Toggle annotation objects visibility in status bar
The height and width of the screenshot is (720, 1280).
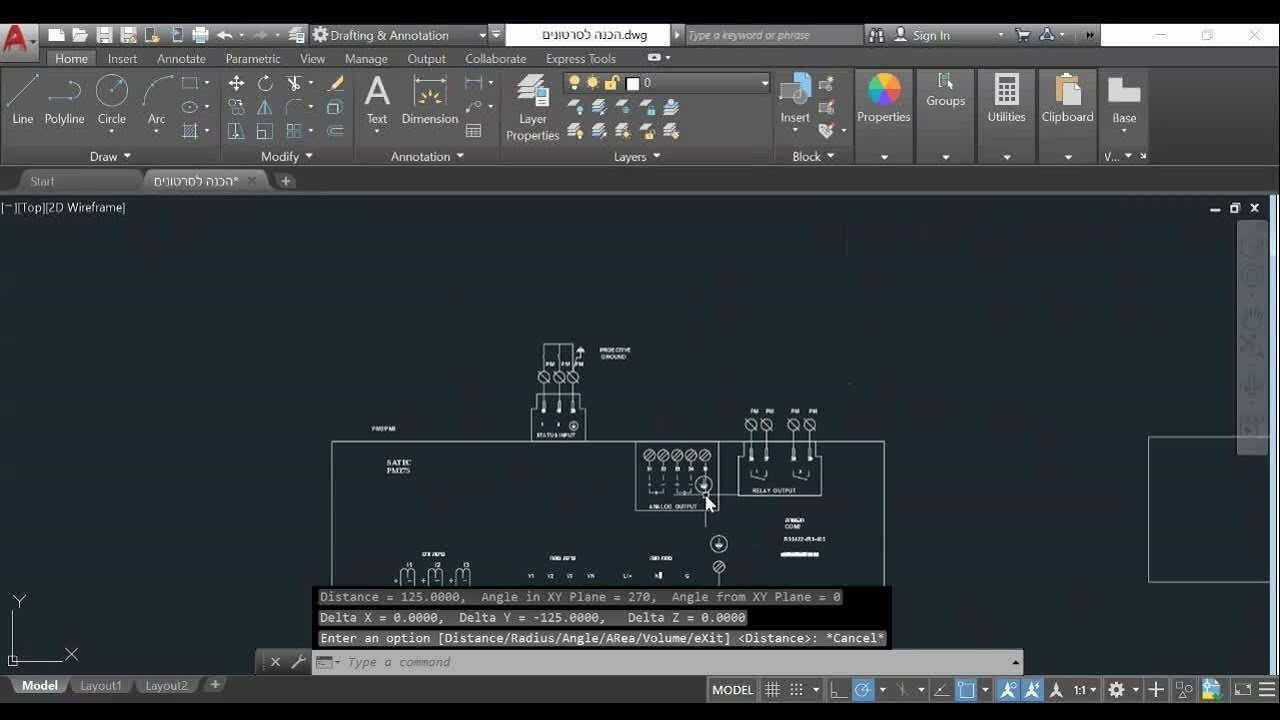[x=1008, y=690]
